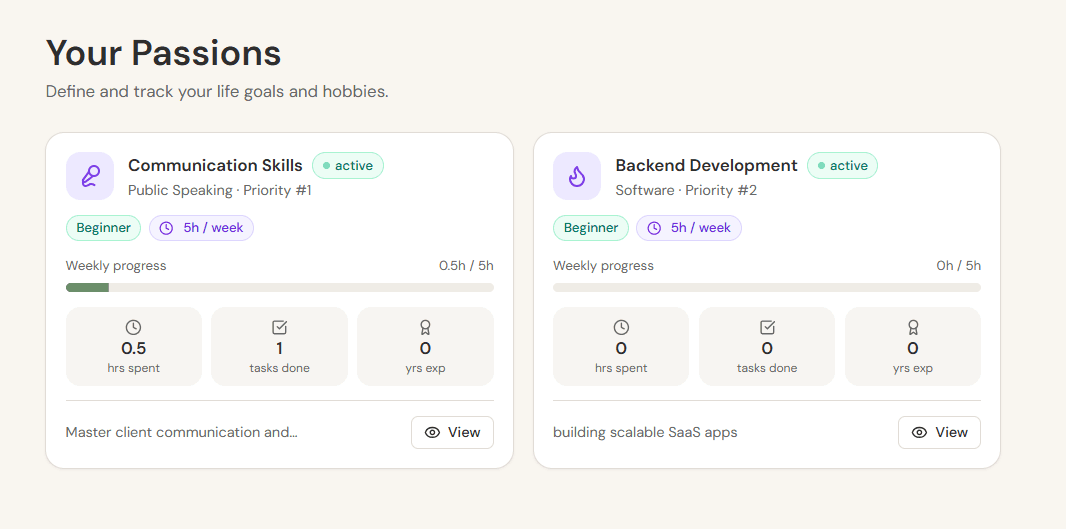This screenshot has width=1066, height=529.
Task: Click the active badge on Backend Development
Action: point(842,166)
